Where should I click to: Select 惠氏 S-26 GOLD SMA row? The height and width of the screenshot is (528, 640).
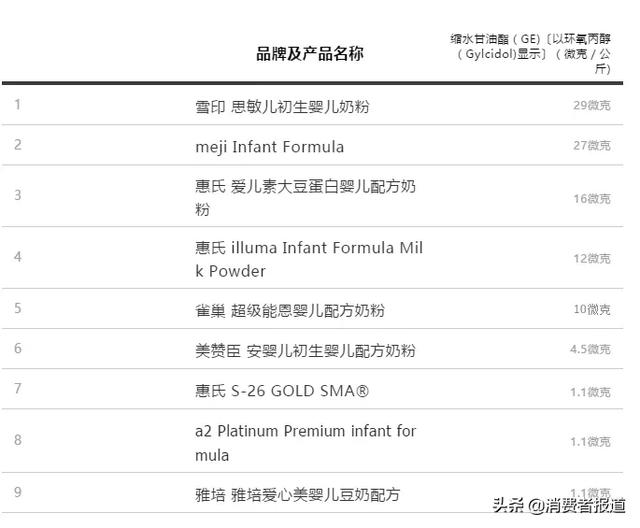pos(312,389)
